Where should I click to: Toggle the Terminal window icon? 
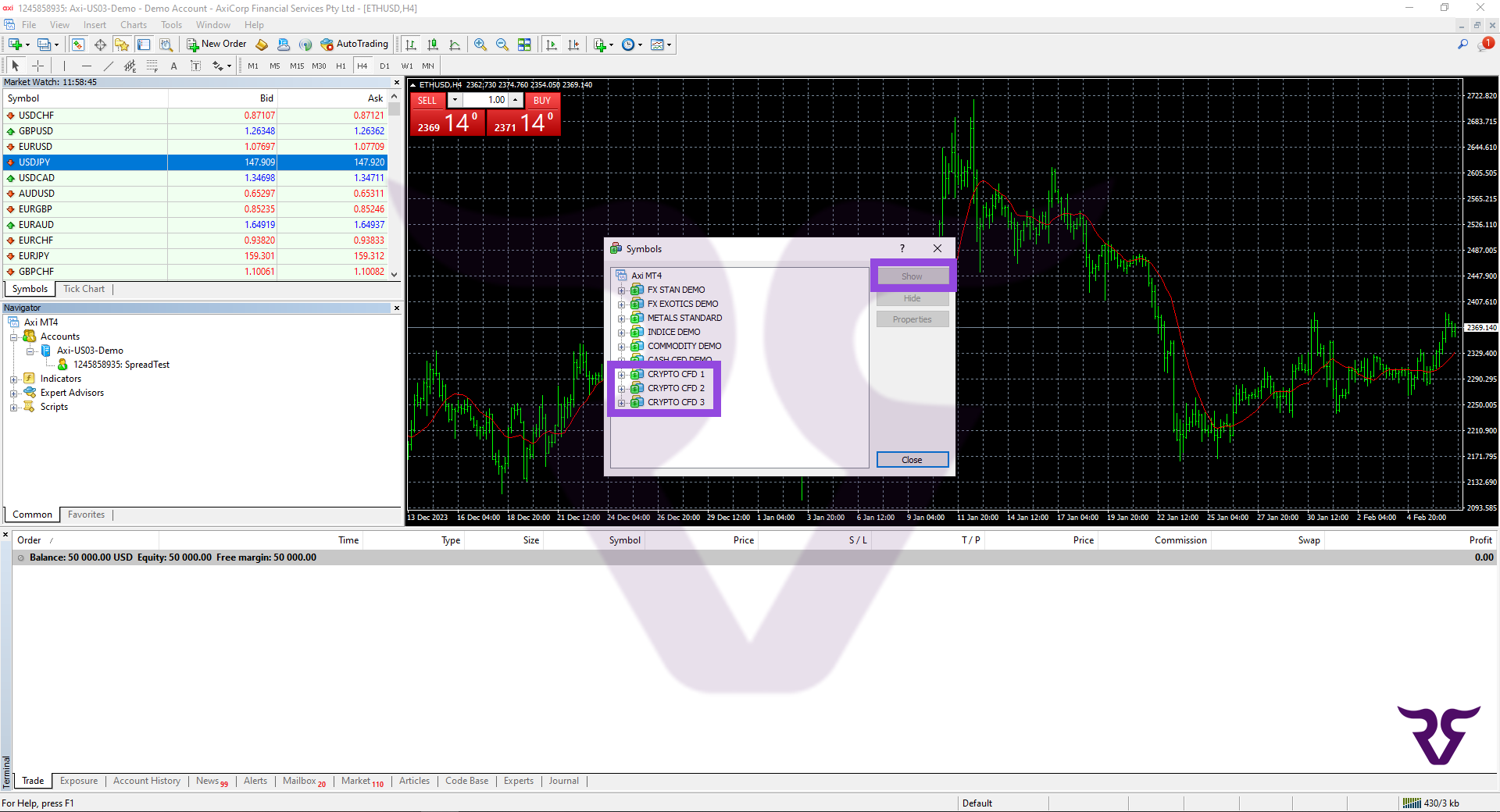(x=144, y=45)
